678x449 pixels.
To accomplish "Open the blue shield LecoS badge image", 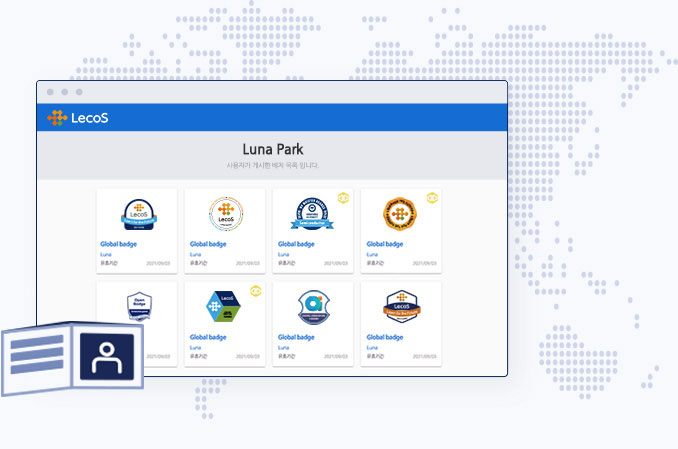I will pos(137,214).
